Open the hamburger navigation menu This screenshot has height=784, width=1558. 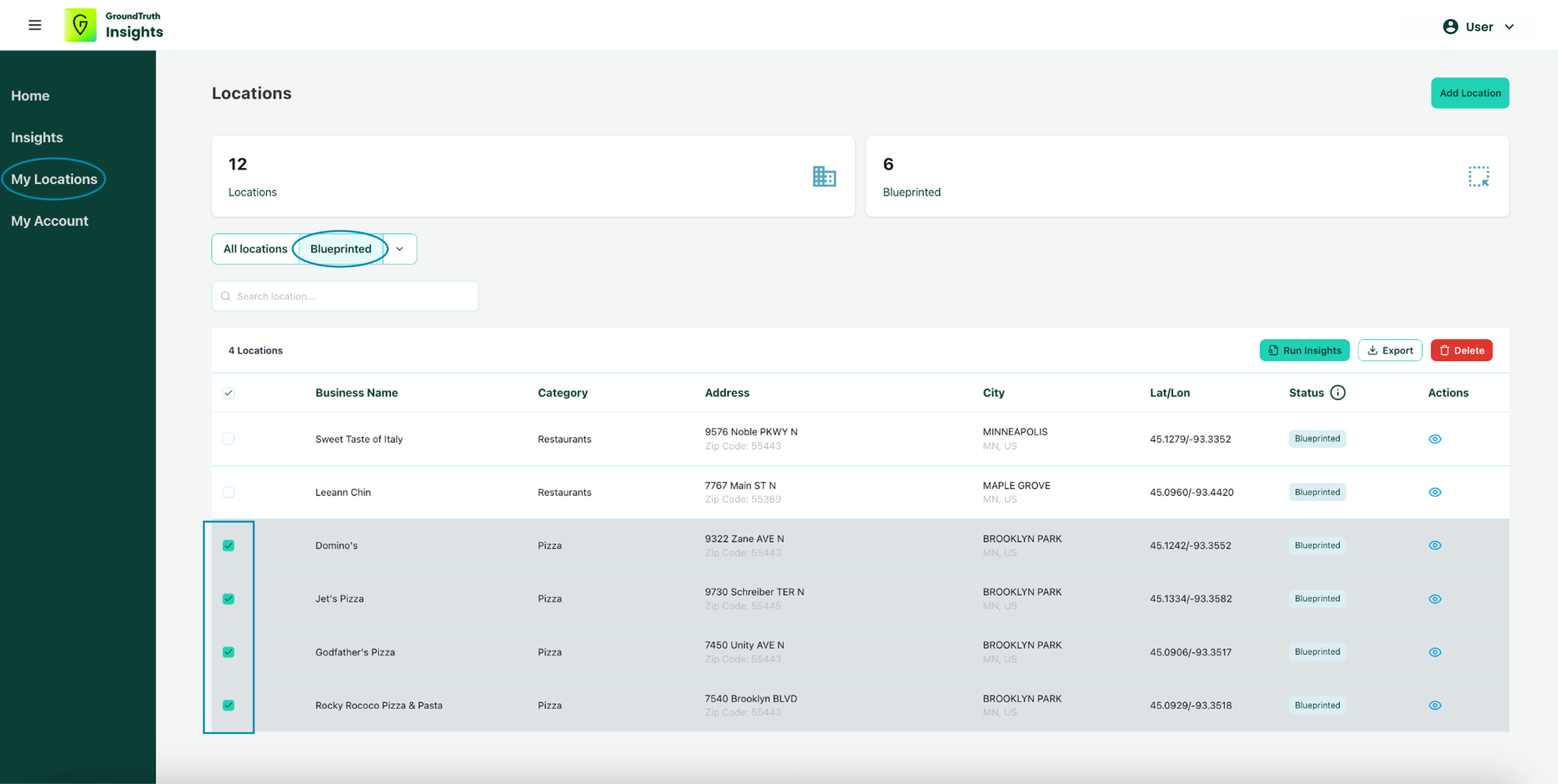point(35,25)
